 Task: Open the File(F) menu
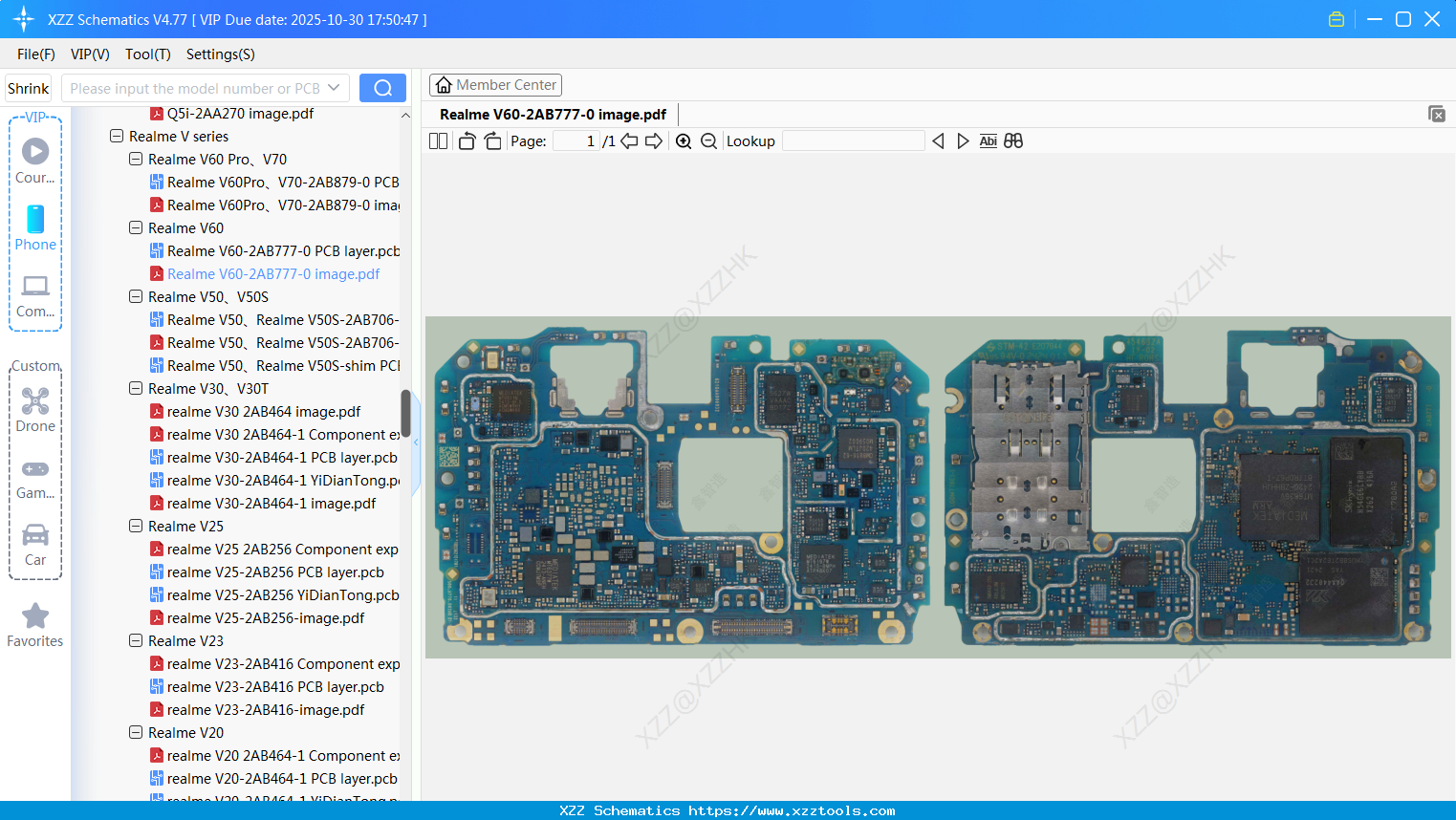coord(35,54)
